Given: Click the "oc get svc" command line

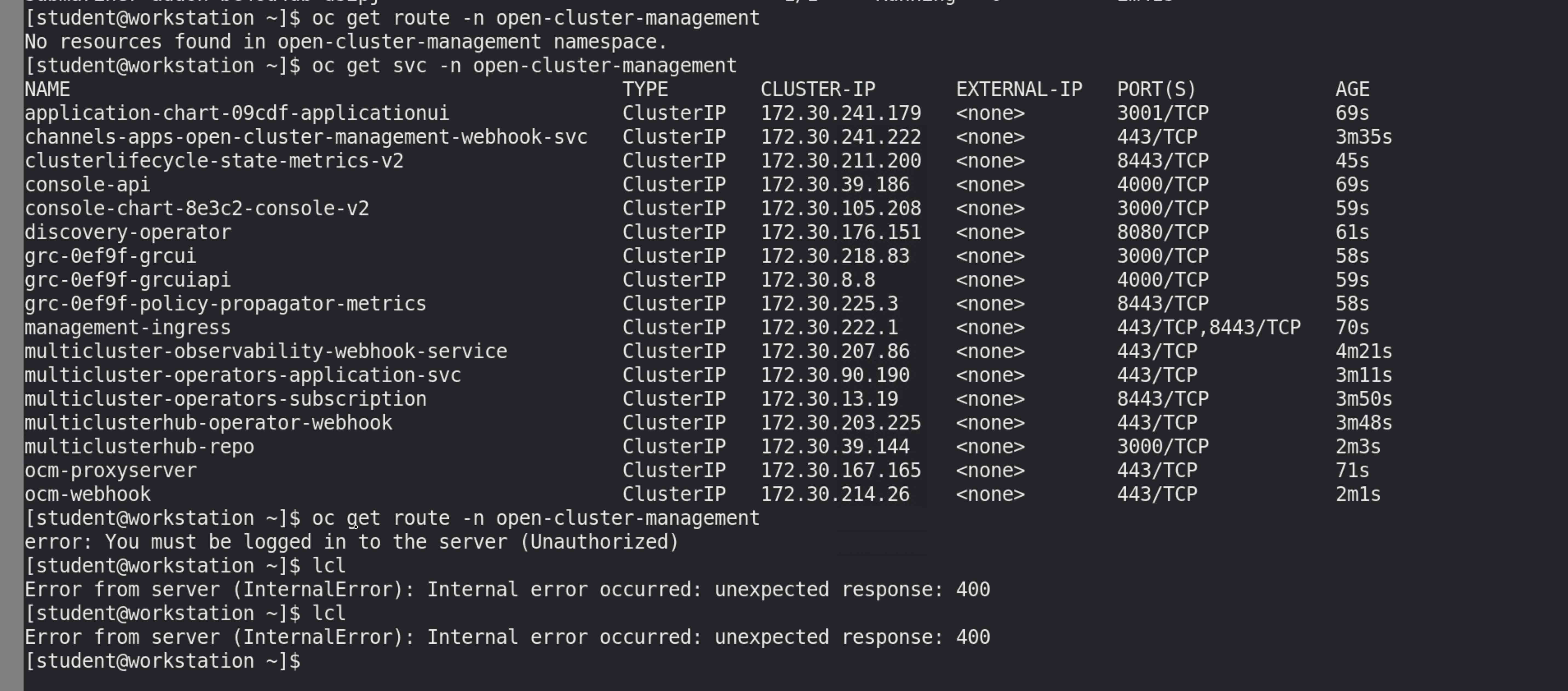Looking at the screenshot, I should pos(524,66).
